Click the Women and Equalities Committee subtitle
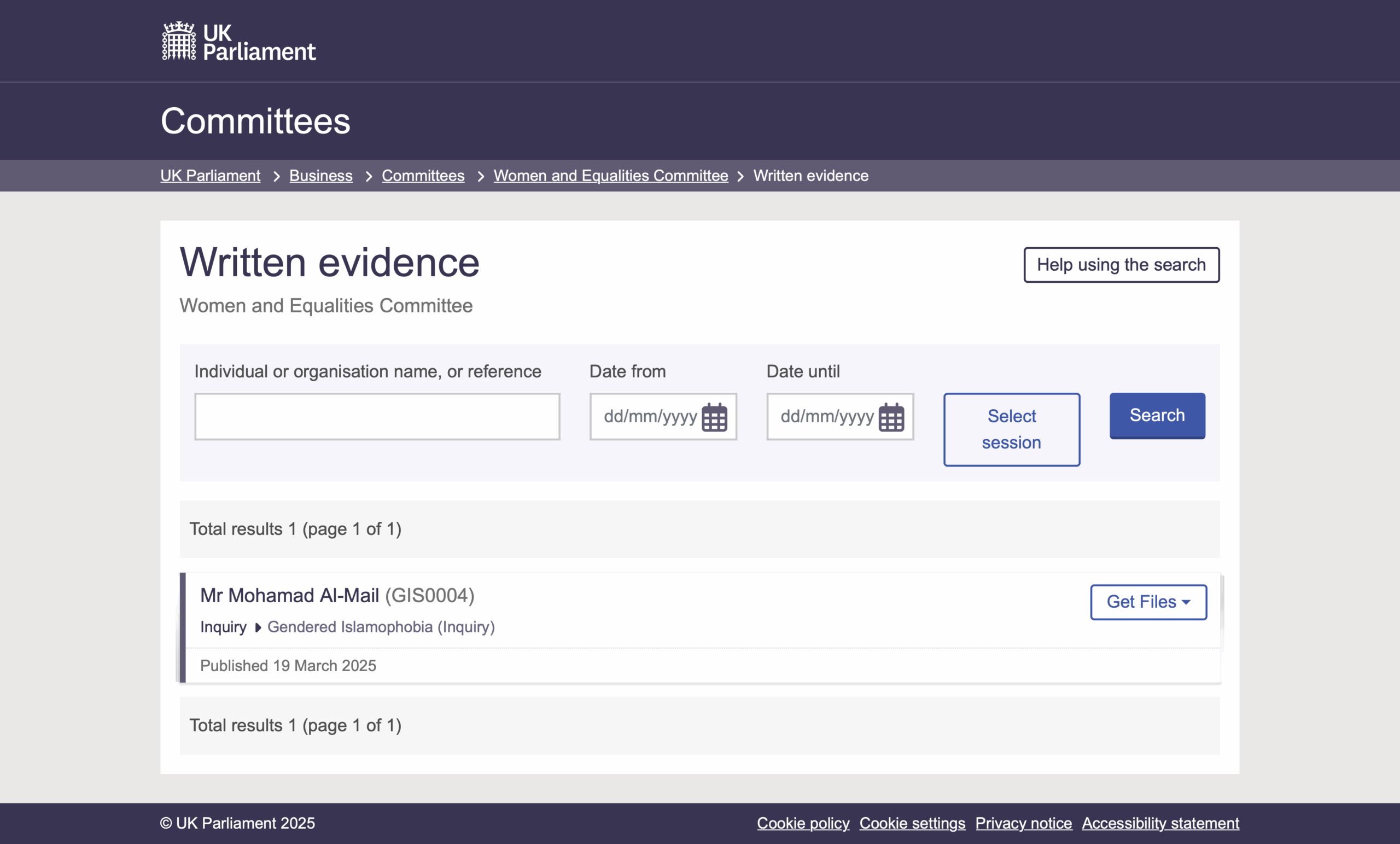The width and height of the screenshot is (1400, 844). click(325, 306)
